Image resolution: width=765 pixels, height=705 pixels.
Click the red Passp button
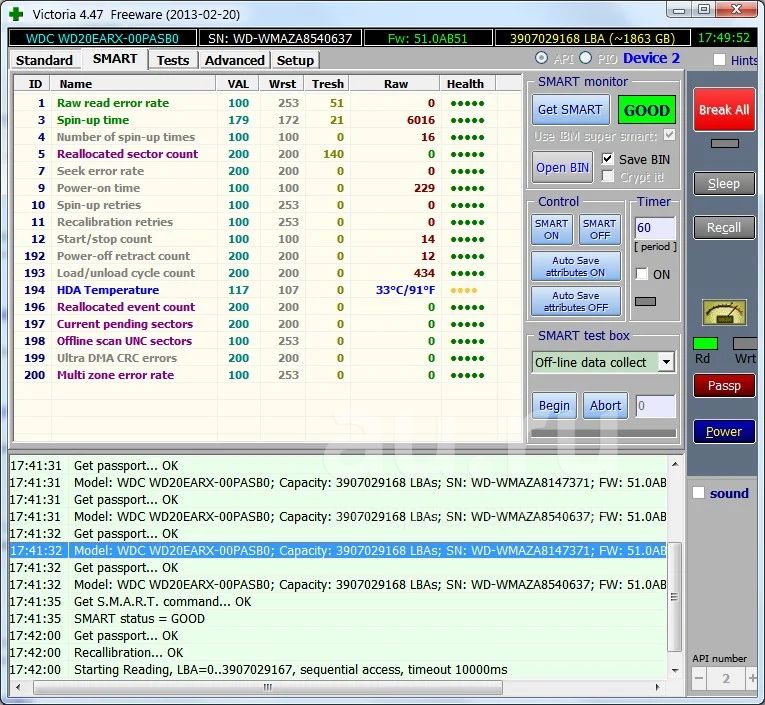[x=724, y=385]
